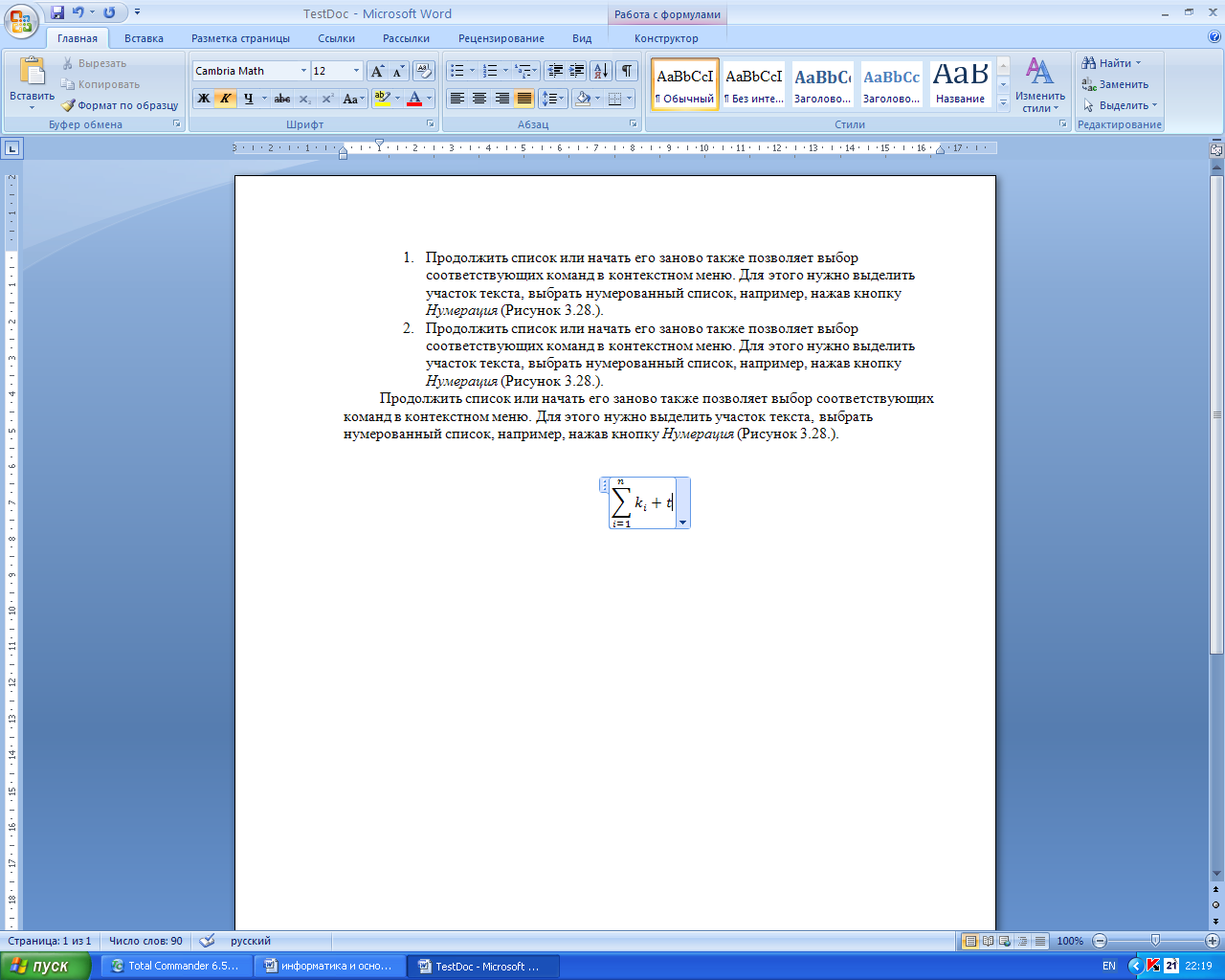
Task: Zoom out minus button in status bar
Action: [x=1100, y=941]
